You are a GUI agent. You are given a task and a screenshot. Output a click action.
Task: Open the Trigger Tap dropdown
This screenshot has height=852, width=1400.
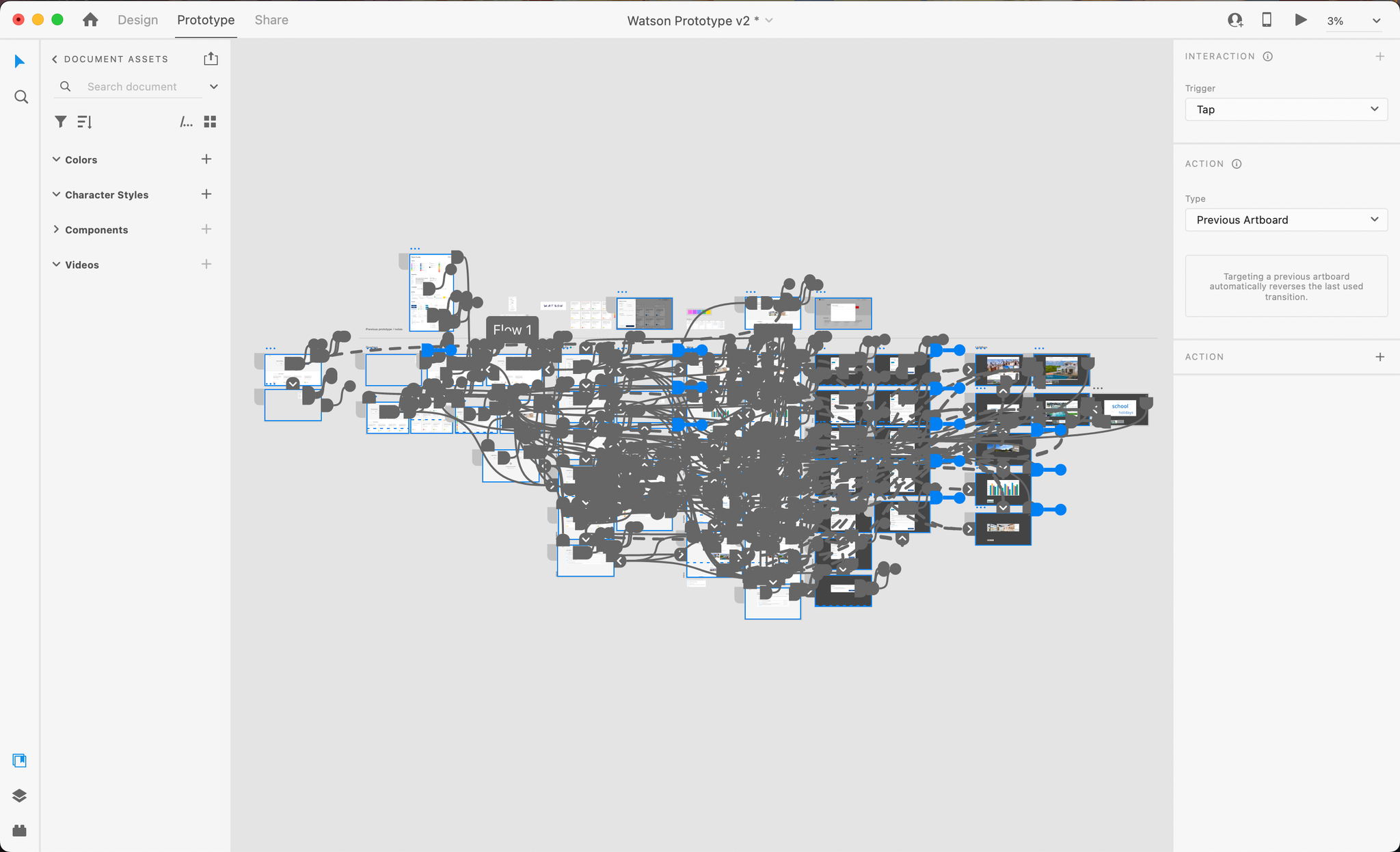tap(1286, 109)
